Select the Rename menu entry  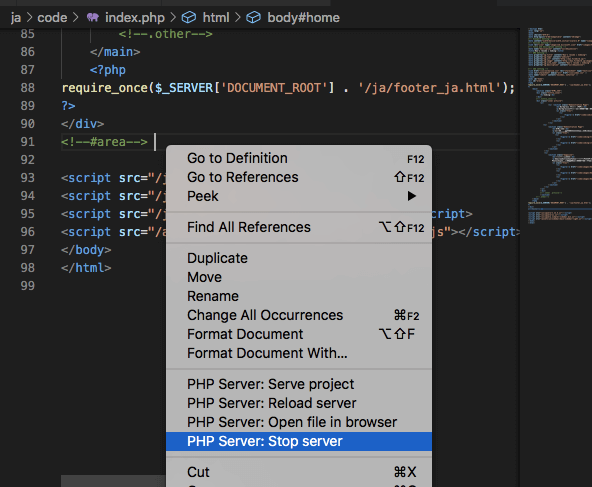click(299, 296)
